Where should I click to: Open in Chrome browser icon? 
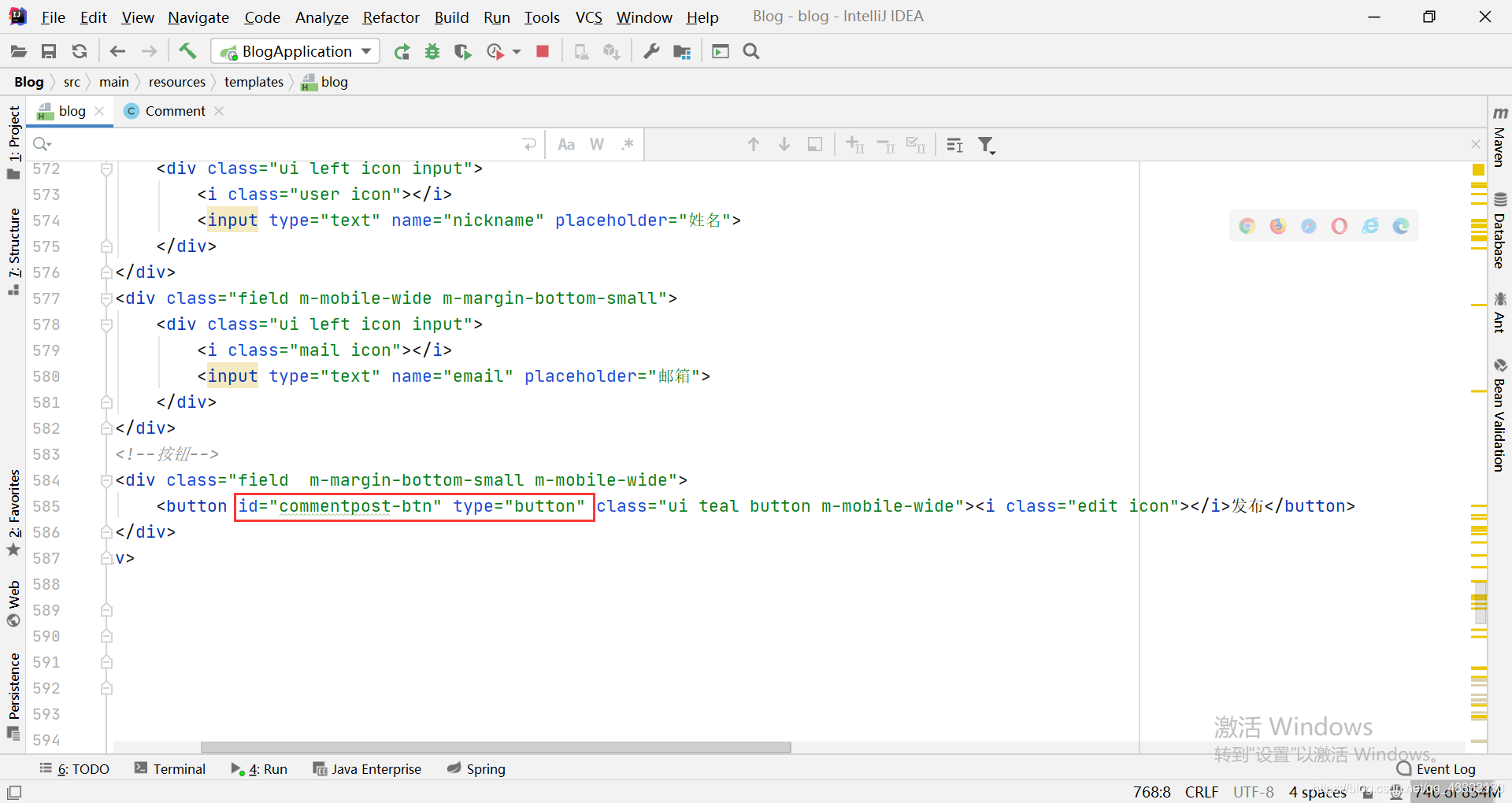1247,227
